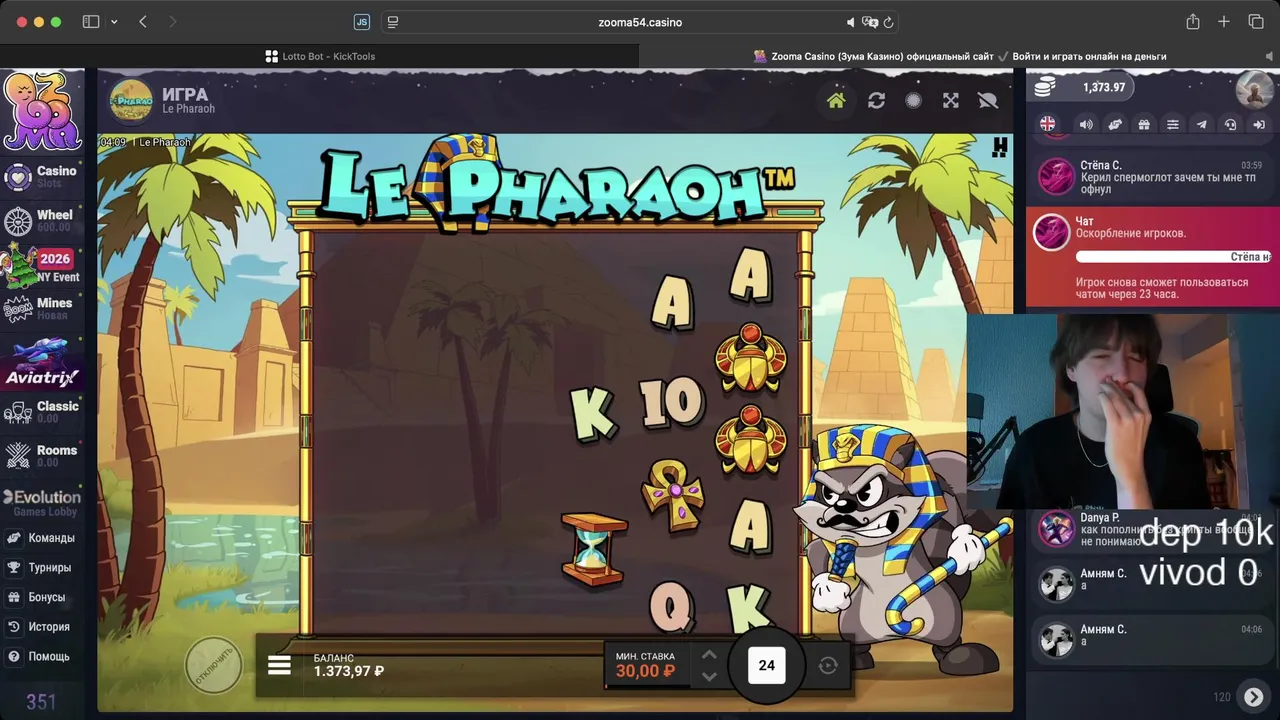The height and width of the screenshot is (720, 1280).
Task: Click the Hacksaw H logo in the game
Action: coord(999,148)
